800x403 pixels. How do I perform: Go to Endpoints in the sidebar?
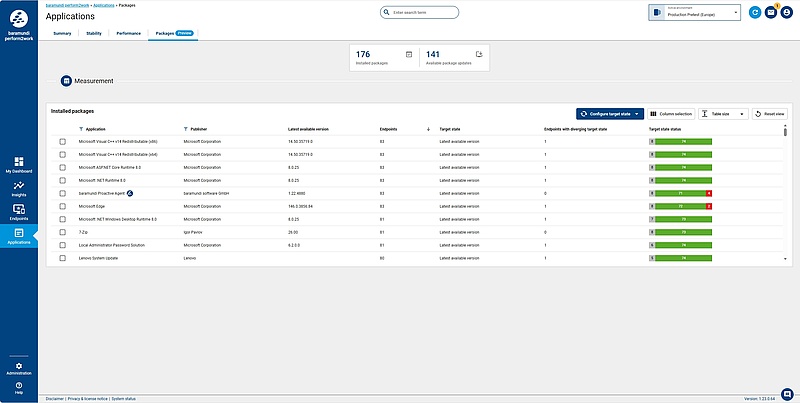click(19, 210)
